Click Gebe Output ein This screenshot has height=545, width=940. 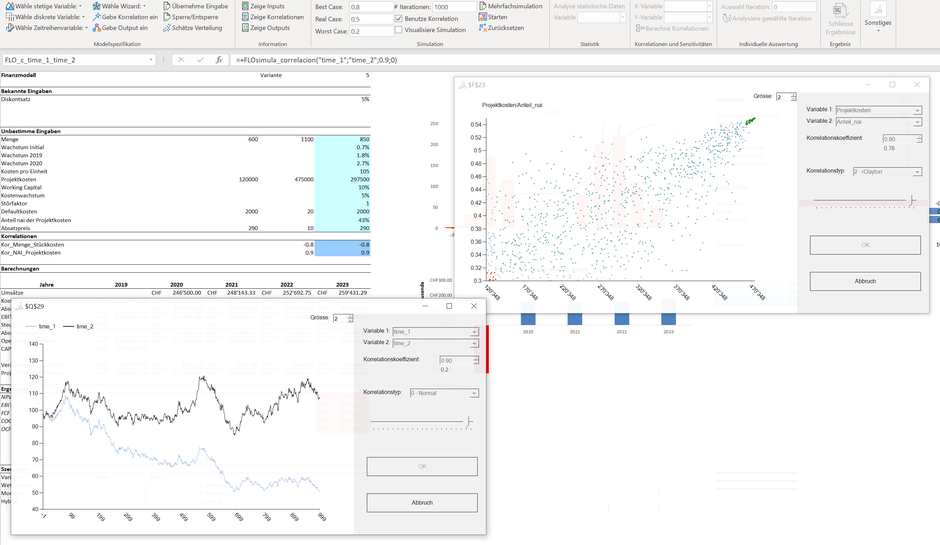120,28
